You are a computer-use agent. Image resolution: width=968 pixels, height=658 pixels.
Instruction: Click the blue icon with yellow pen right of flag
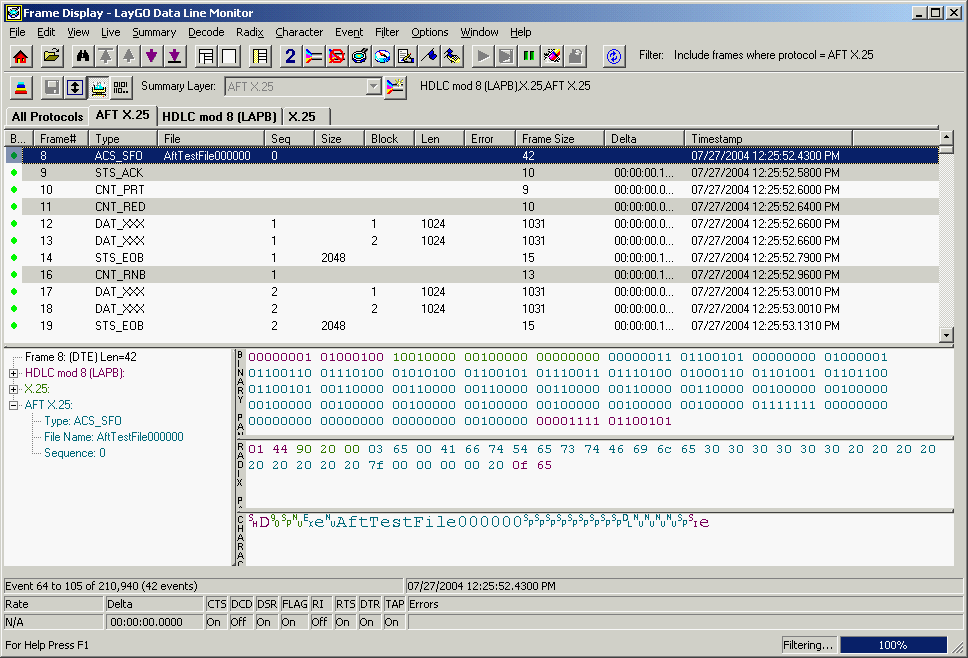(x=452, y=56)
